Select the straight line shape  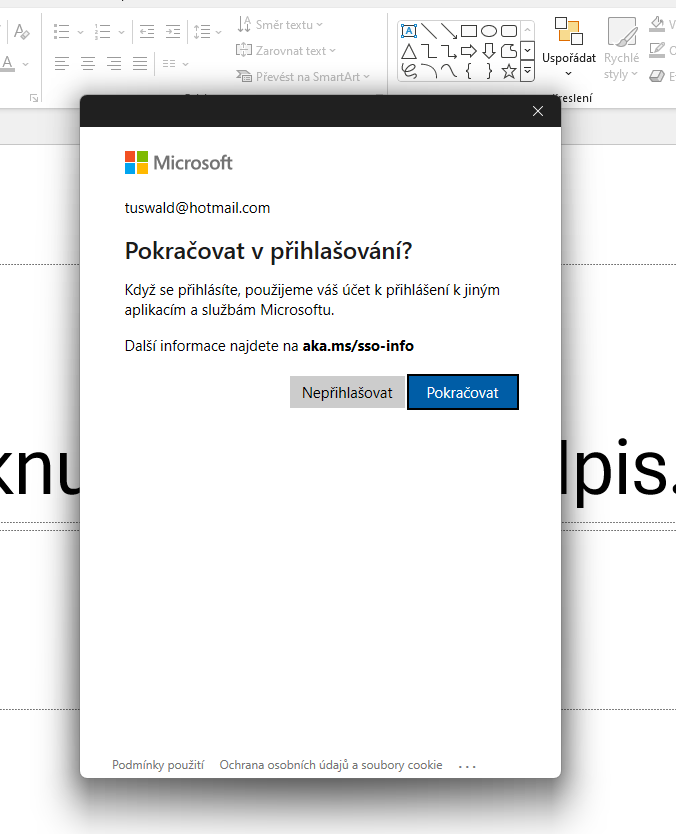[429, 31]
